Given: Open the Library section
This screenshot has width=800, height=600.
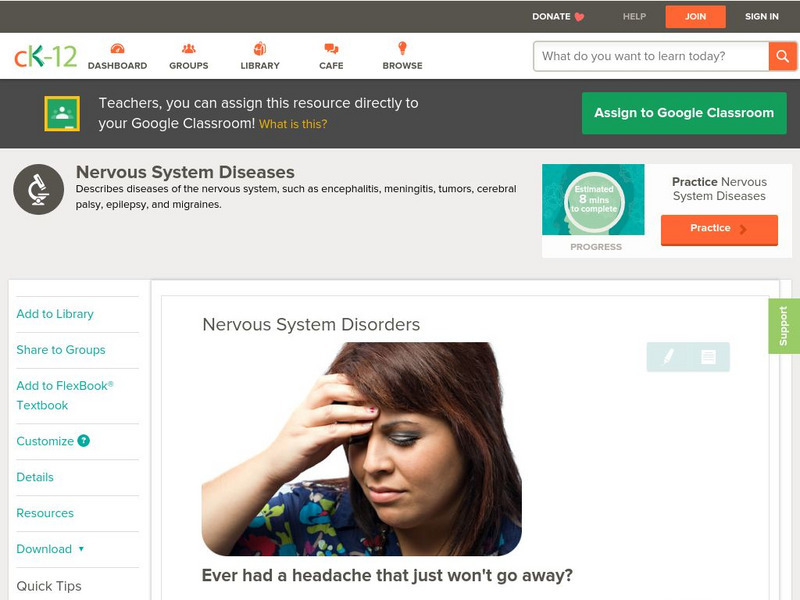Looking at the screenshot, I should (x=260, y=47).
